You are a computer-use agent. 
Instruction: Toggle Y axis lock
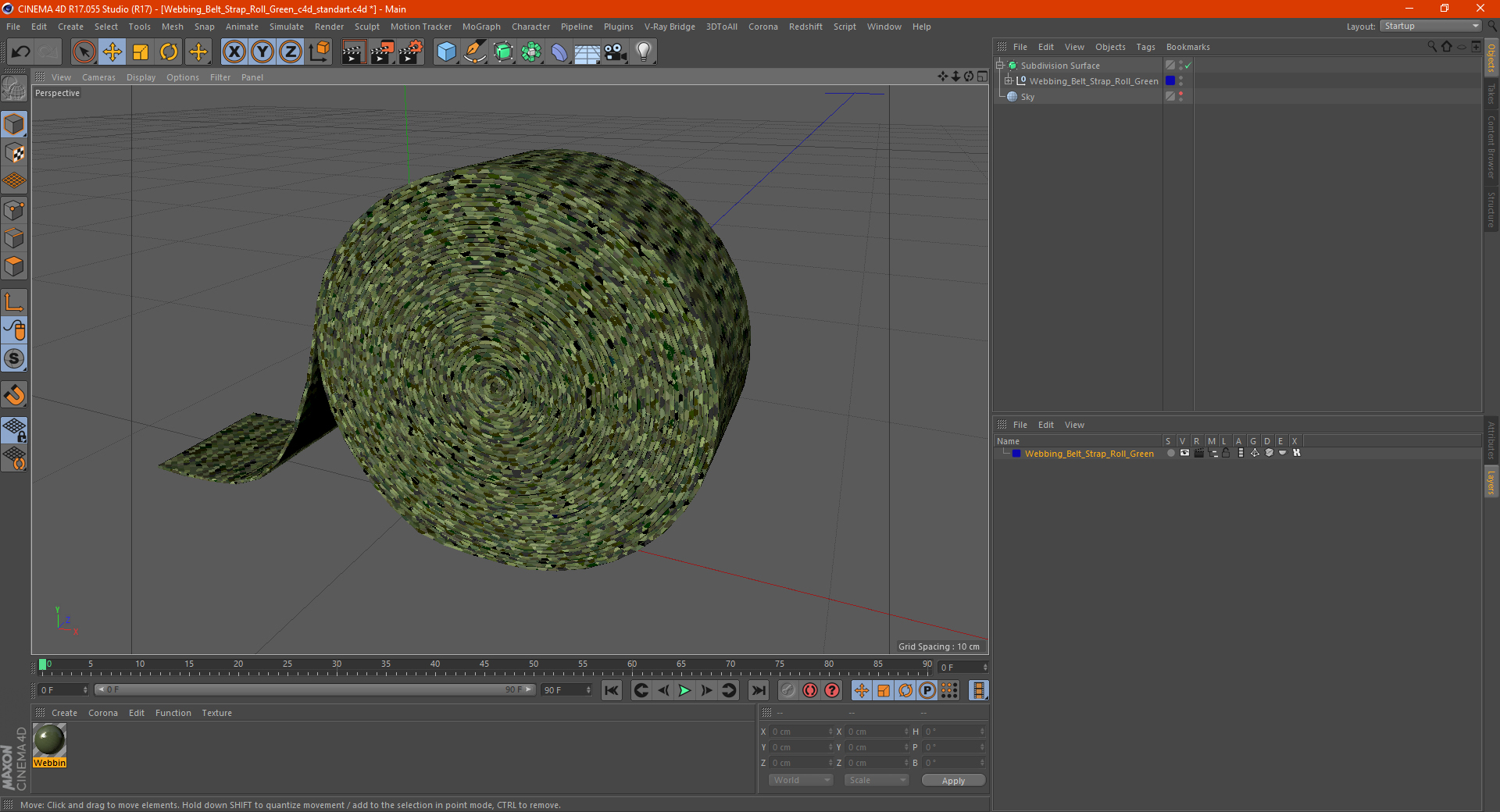(262, 52)
